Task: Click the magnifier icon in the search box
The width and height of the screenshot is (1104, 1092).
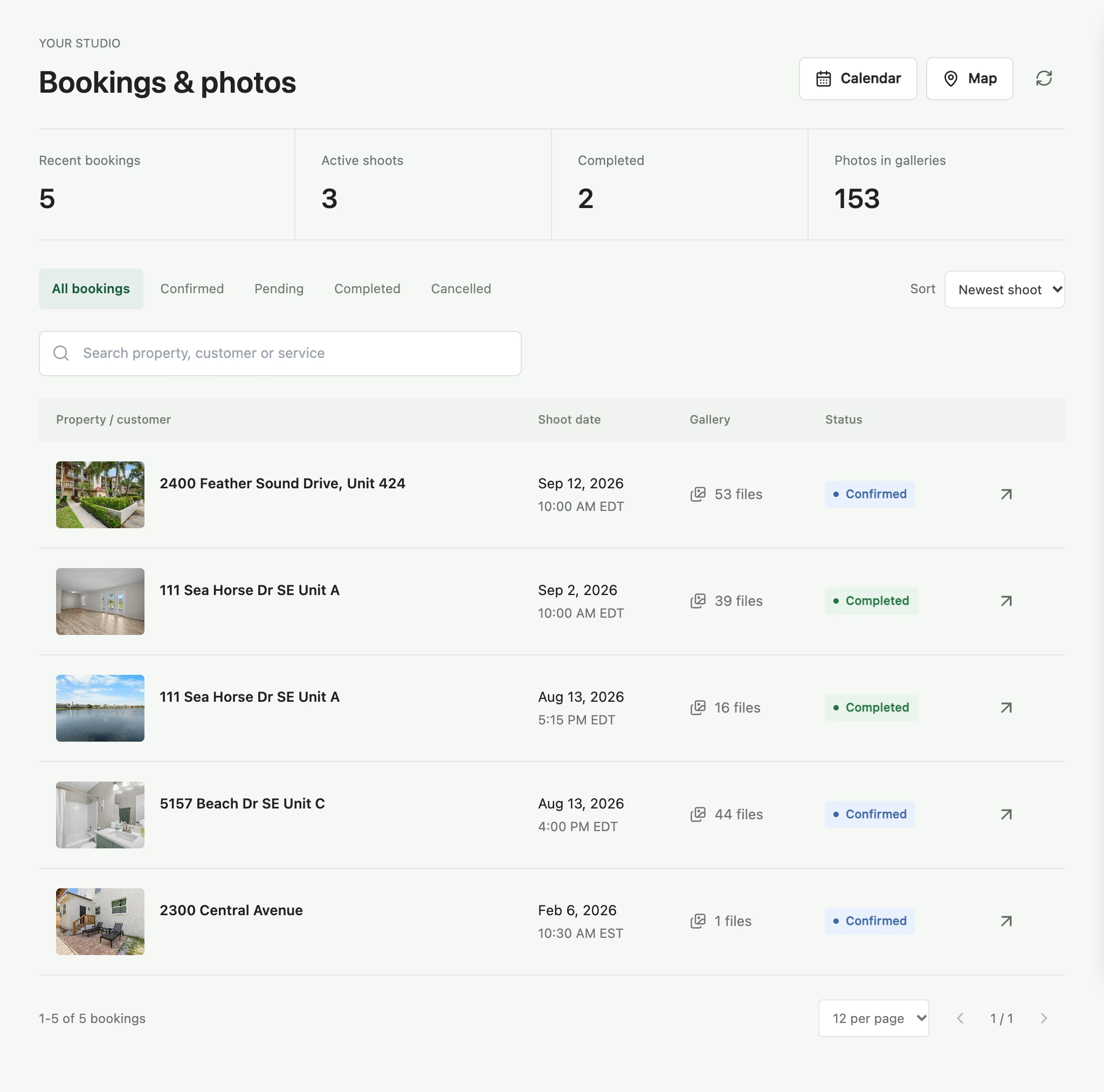Action: pyautogui.click(x=61, y=353)
